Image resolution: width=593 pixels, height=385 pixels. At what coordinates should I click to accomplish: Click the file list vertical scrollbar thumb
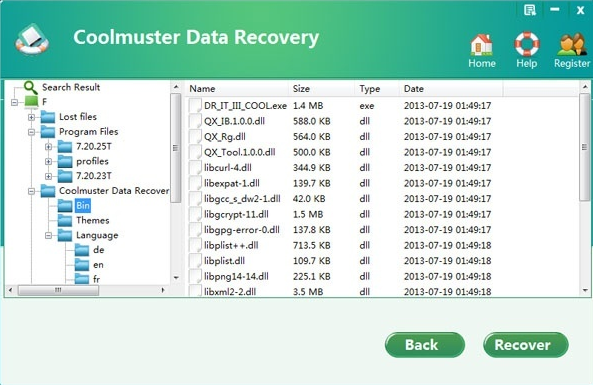tap(584, 147)
